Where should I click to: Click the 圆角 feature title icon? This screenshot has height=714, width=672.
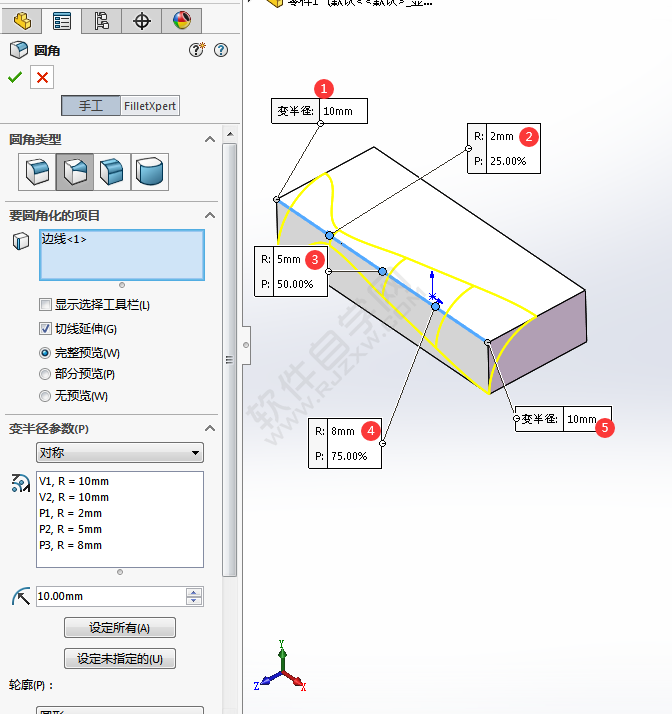pos(19,50)
